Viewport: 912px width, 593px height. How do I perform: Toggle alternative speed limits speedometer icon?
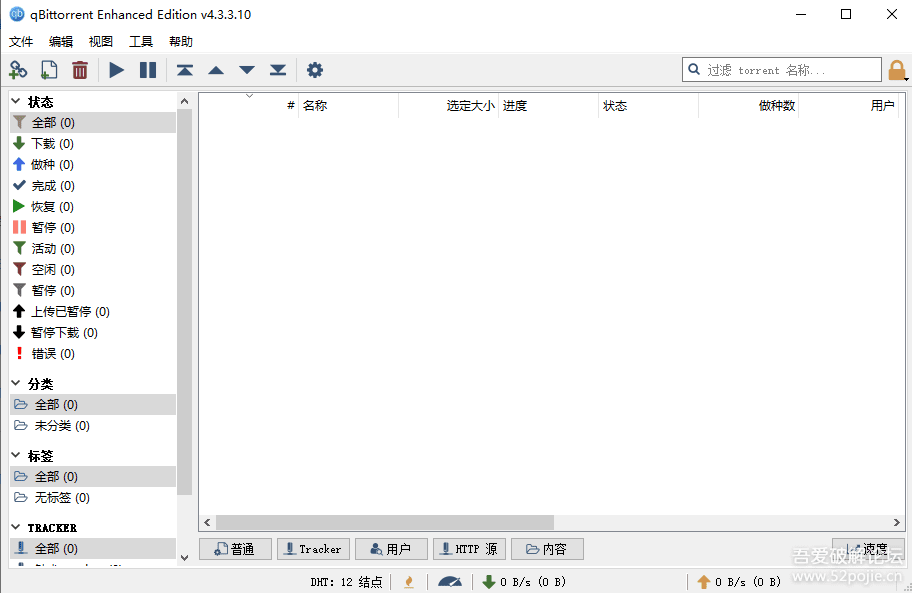pyautogui.click(x=450, y=582)
